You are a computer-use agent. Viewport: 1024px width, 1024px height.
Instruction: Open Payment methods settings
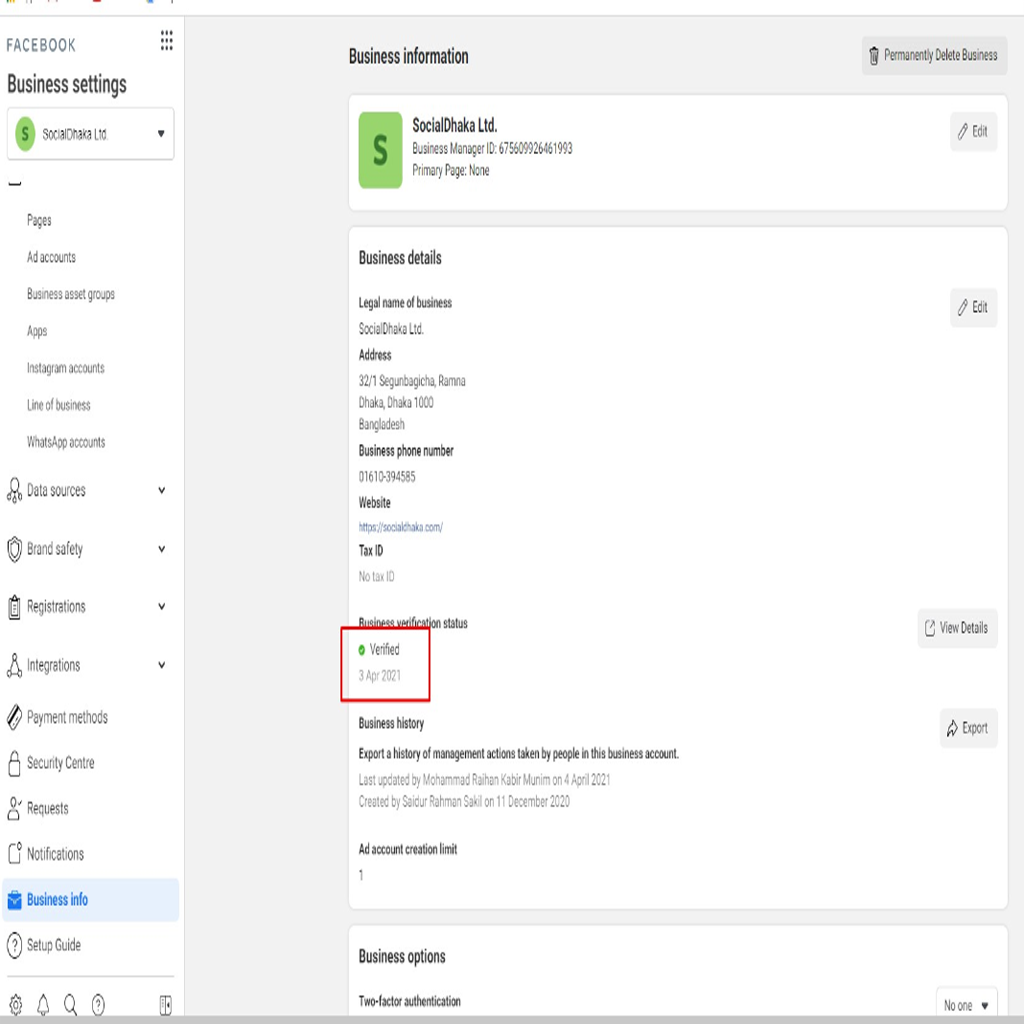click(x=67, y=717)
